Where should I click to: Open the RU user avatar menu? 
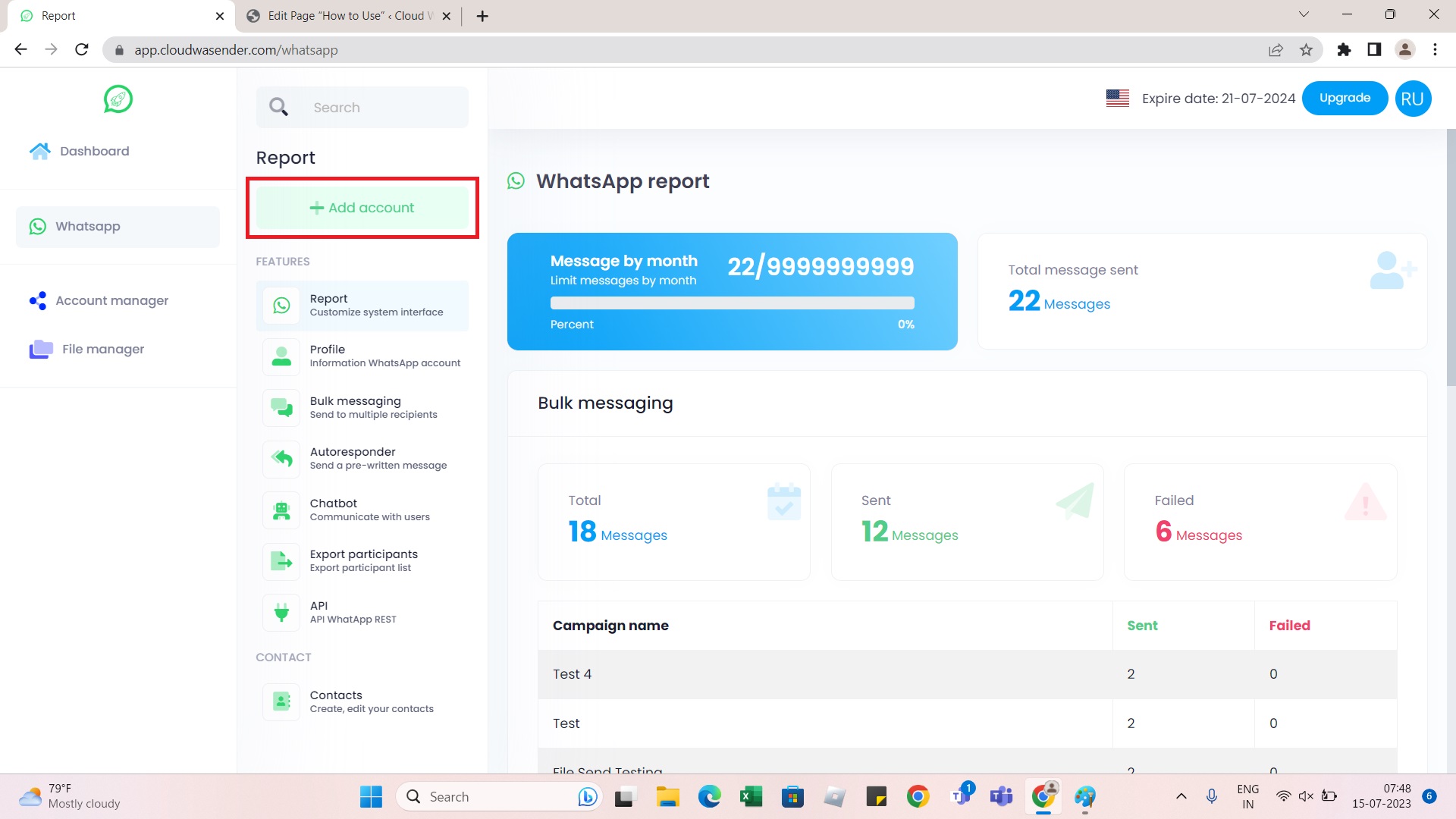1412,99
